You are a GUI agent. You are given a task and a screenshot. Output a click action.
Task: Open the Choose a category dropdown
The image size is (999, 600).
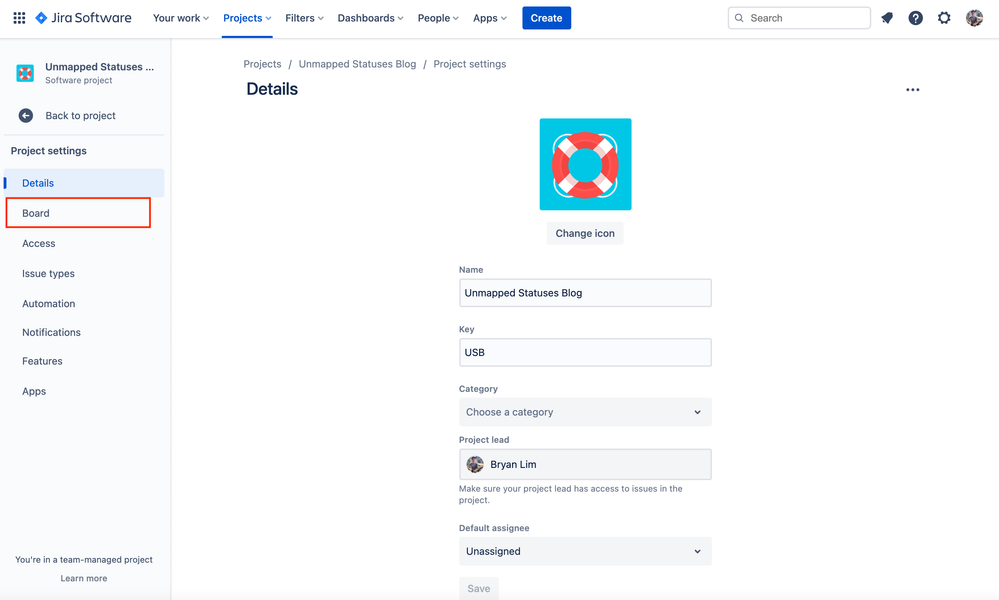click(x=585, y=412)
